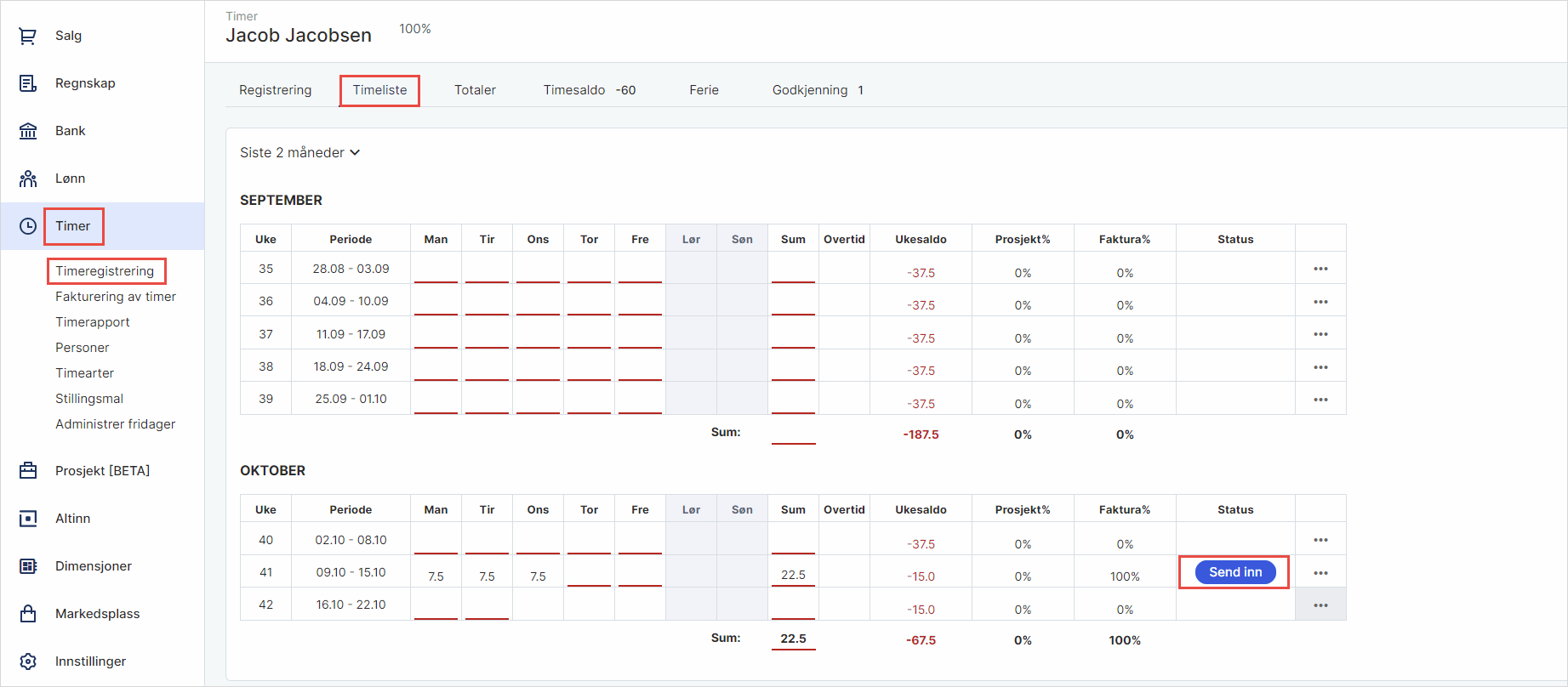Open the three-dot menu for week 41
This screenshot has width=1568, height=687.
[1320, 573]
